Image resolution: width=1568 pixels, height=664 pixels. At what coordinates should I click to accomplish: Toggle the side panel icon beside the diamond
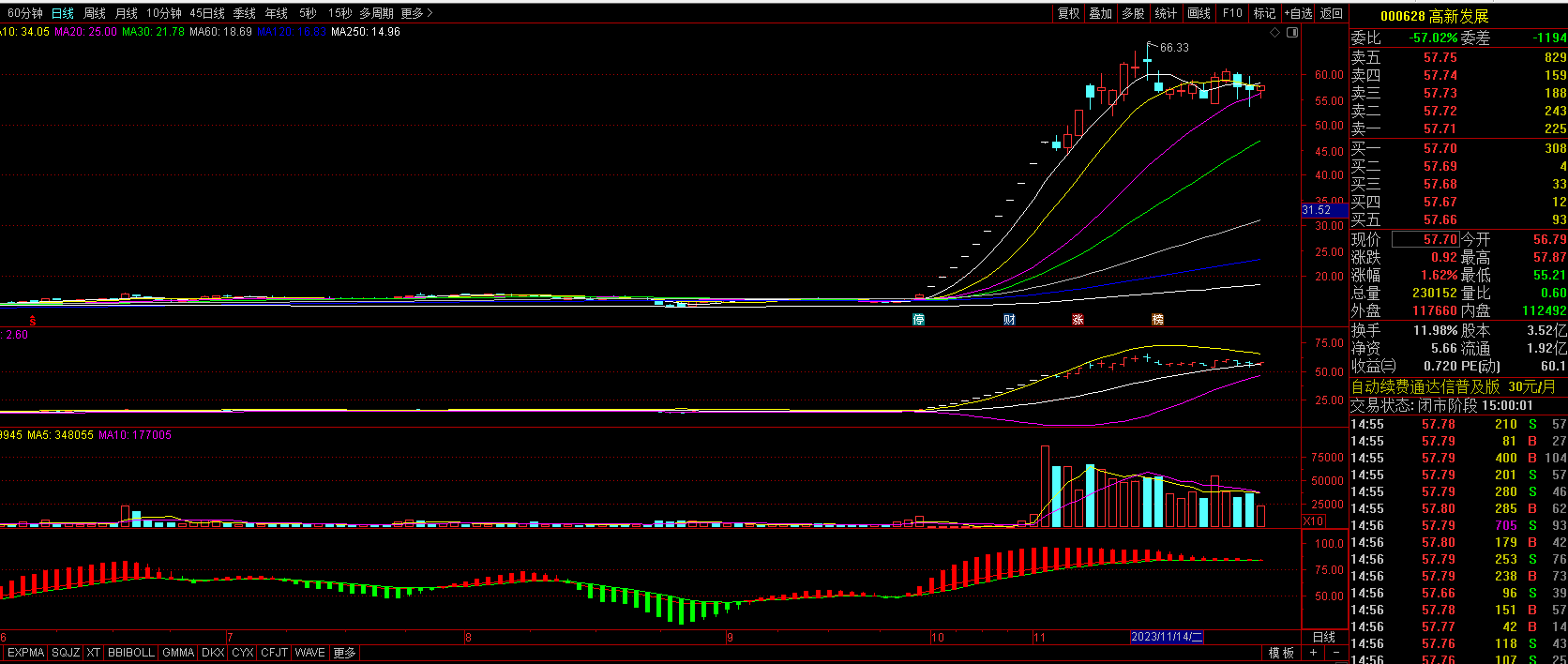click(1292, 33)
